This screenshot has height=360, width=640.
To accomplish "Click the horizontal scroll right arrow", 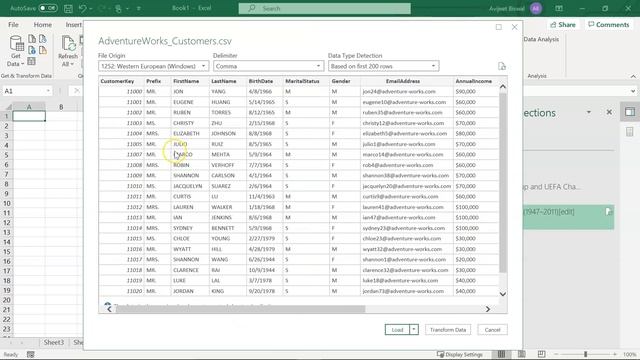I will click(487, 309).
